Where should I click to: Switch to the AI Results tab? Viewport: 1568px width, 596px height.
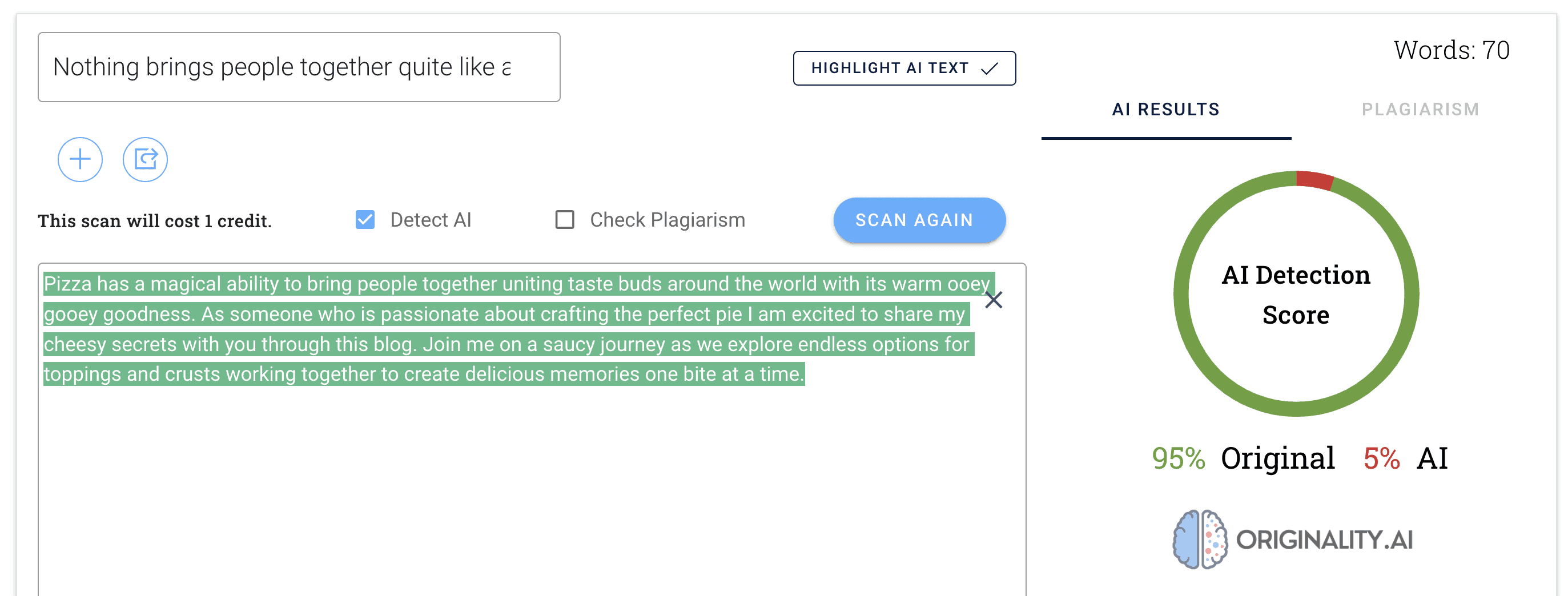(x=1165, y=110)
